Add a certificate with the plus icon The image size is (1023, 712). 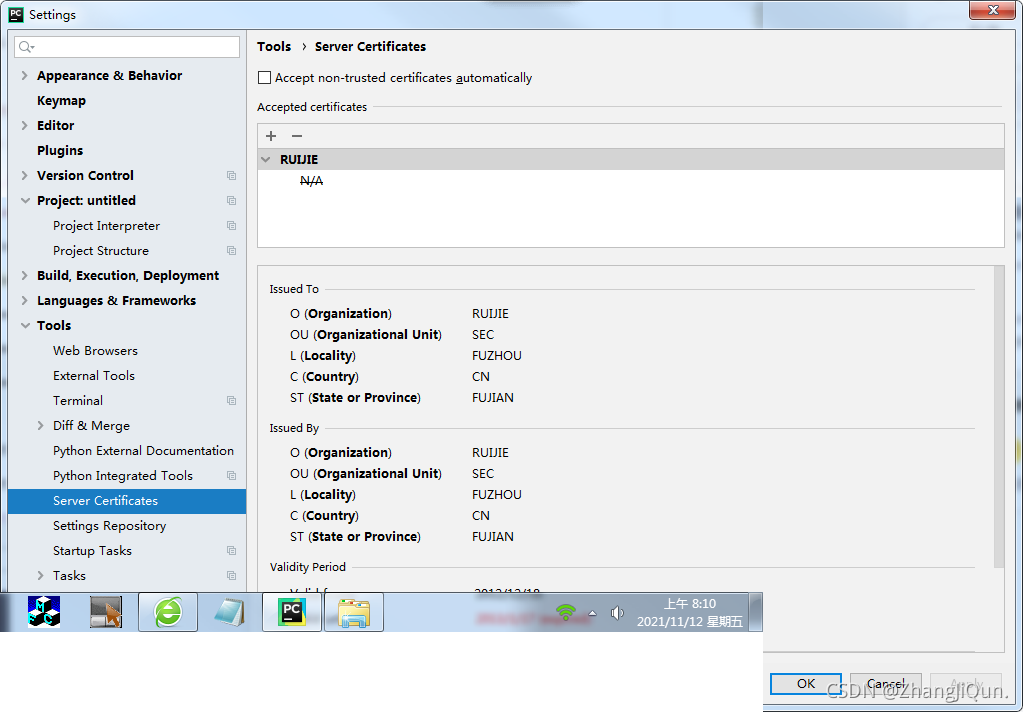click(x=270, y=135)
